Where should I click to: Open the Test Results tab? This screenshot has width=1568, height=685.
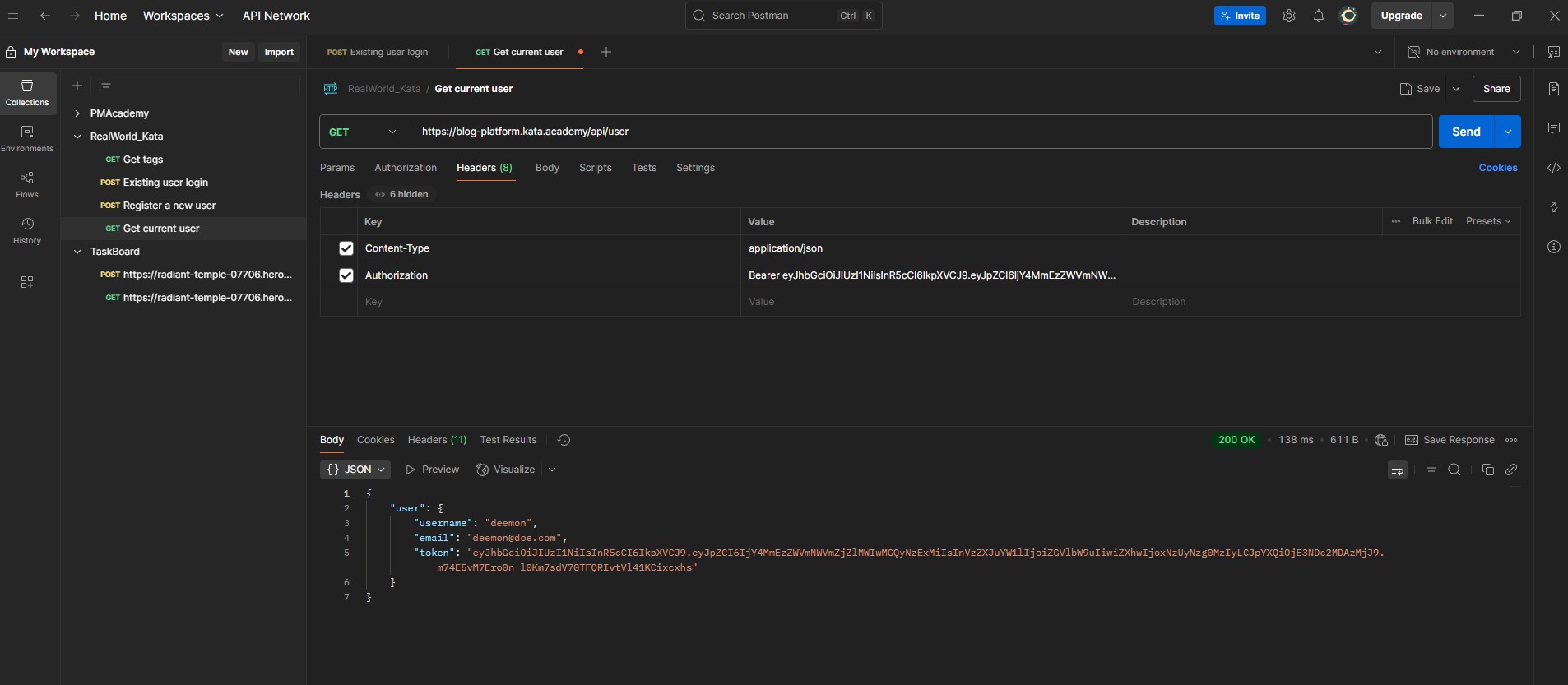508,440
